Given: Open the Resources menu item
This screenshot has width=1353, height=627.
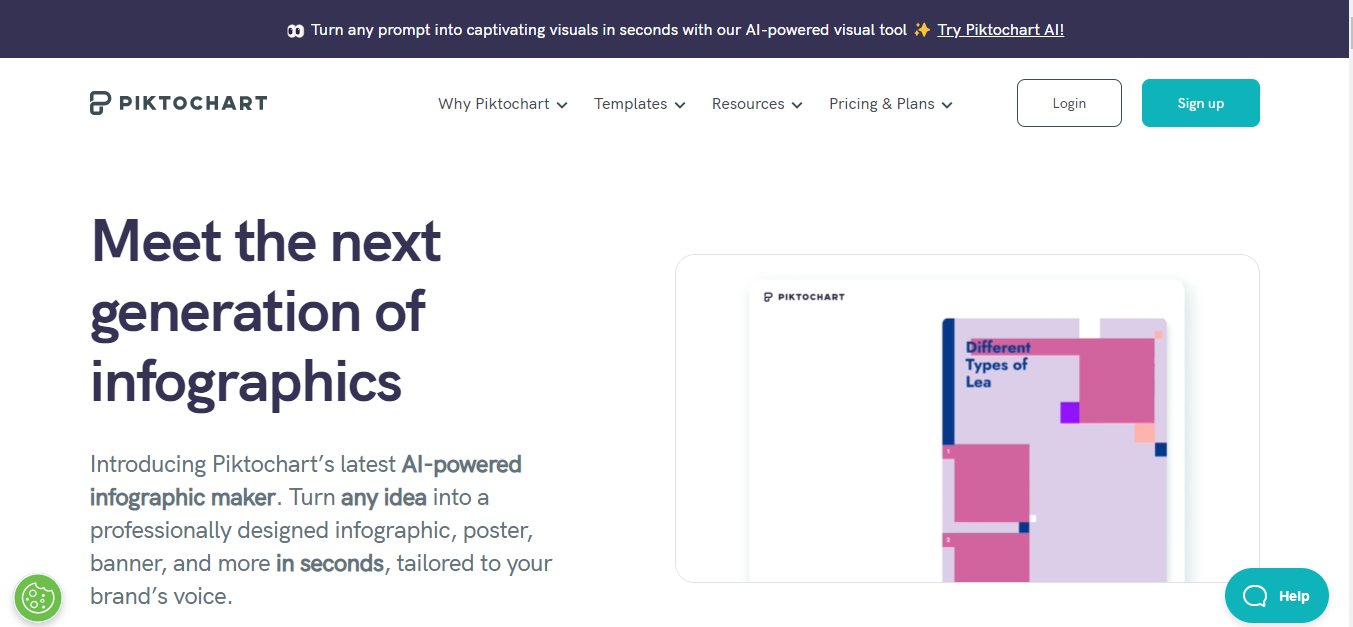Looking at the screenshot, I should pos(757,104).
